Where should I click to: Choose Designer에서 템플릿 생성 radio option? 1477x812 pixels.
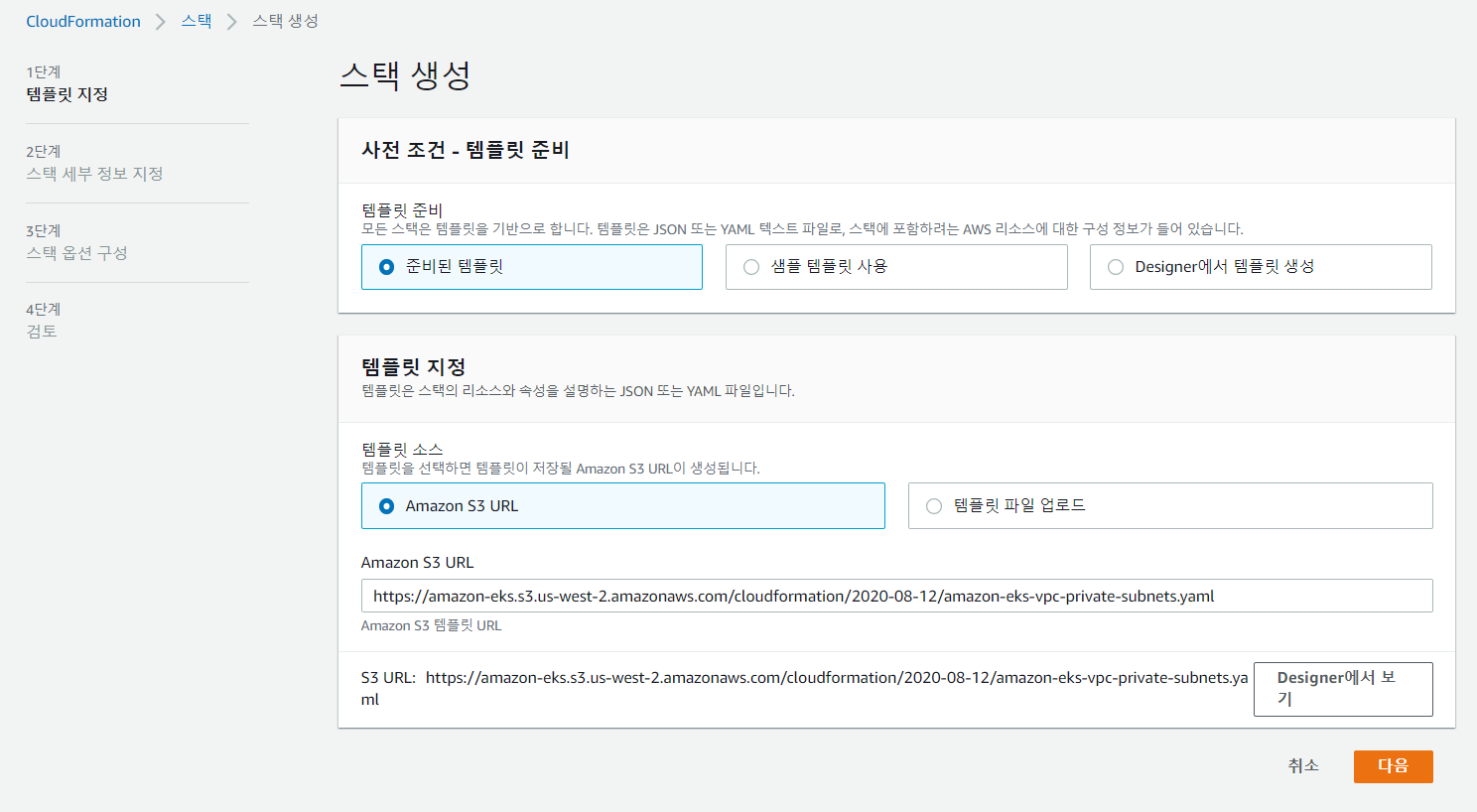pyautogui.click(x=1261, y=267)
